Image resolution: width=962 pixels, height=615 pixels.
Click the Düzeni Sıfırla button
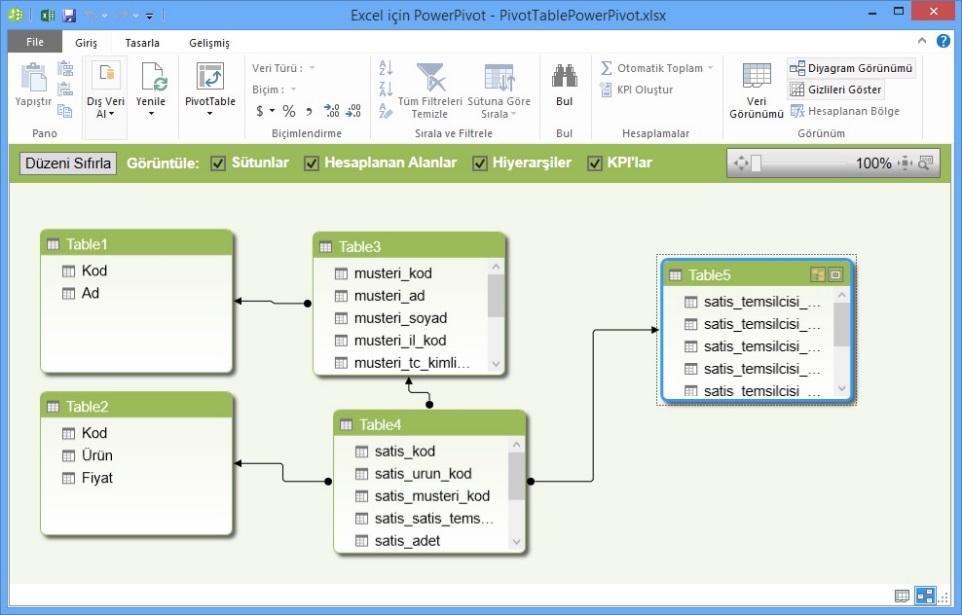tap(68, 163)
